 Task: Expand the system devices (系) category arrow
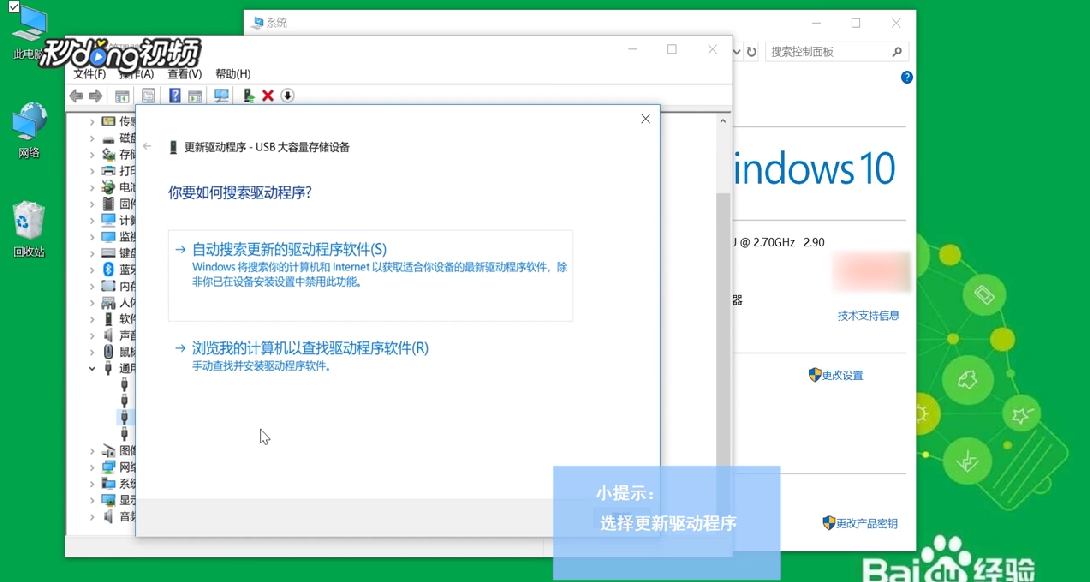point(92,484)
